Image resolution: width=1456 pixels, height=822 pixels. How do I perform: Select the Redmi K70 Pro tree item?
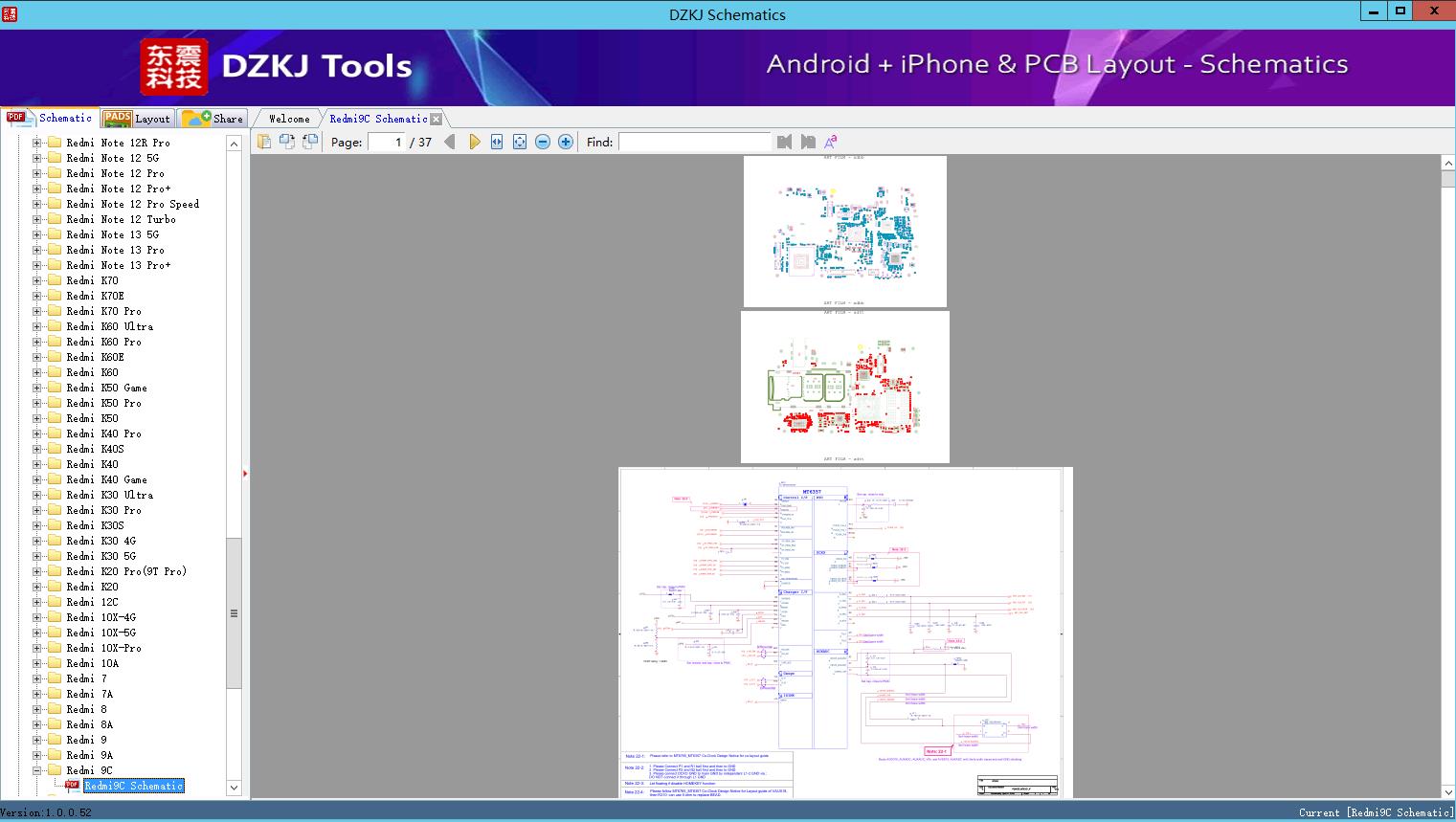[x=103, y=311]
